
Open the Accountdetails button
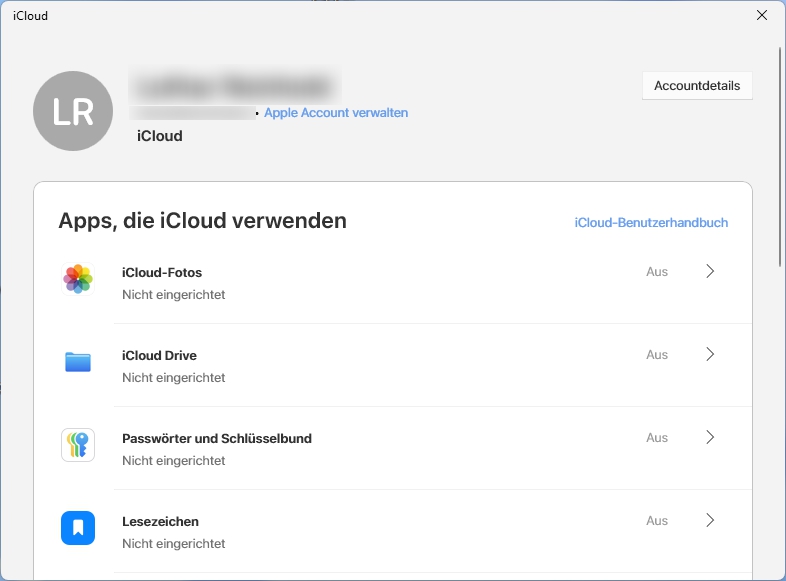tap(697, 86)
